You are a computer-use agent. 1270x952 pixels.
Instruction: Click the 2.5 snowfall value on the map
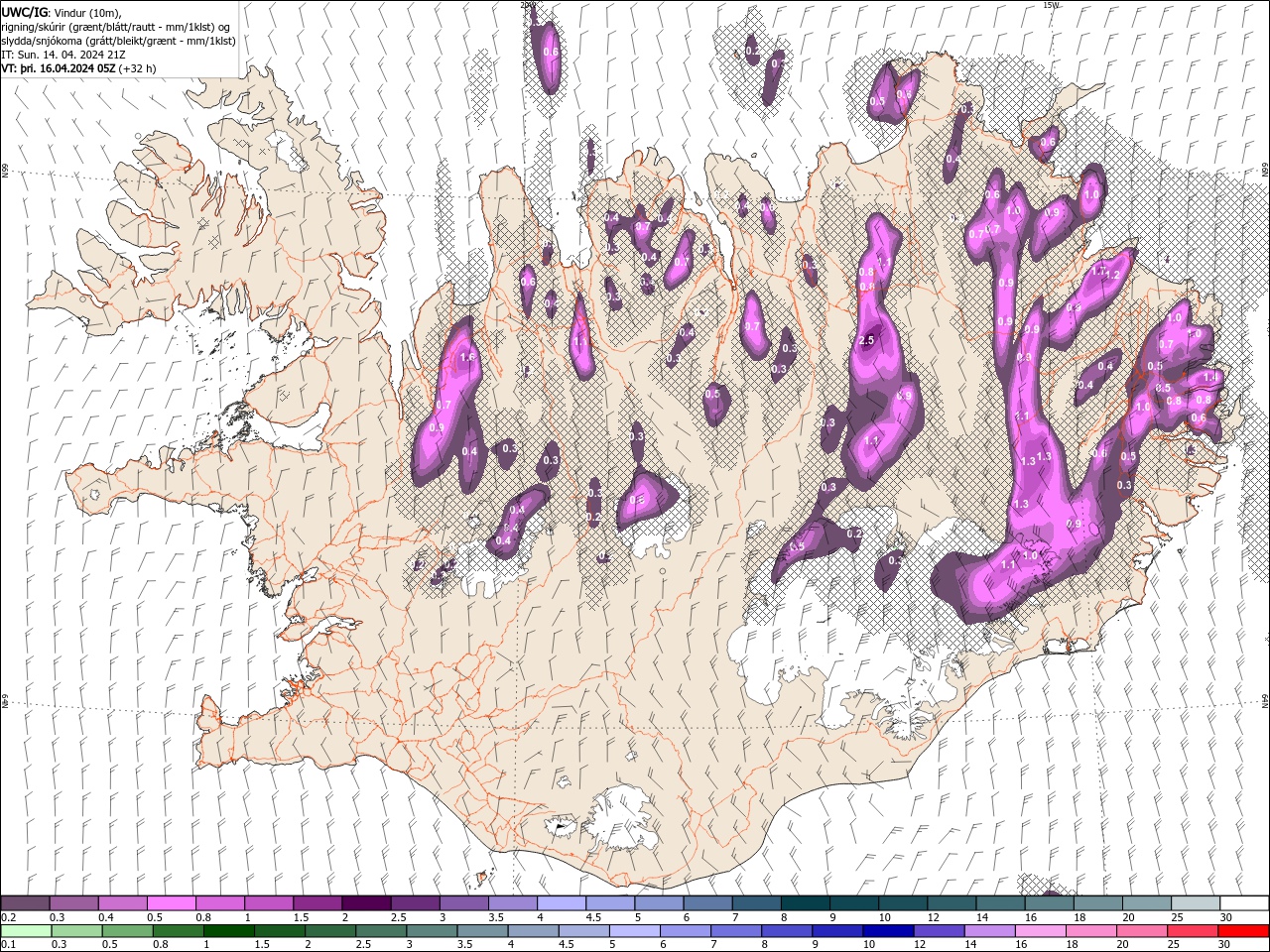[x=866, y=341]
